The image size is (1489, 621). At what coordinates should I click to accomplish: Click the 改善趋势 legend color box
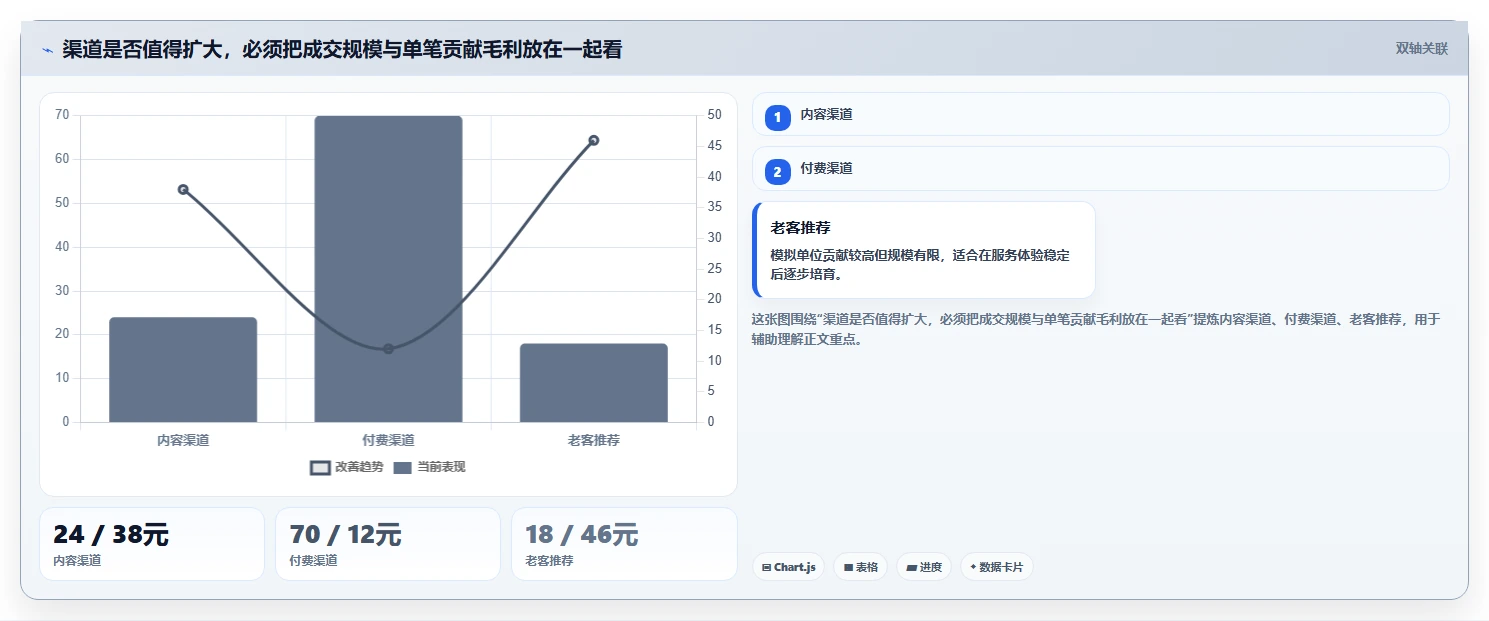coord(320,468)
